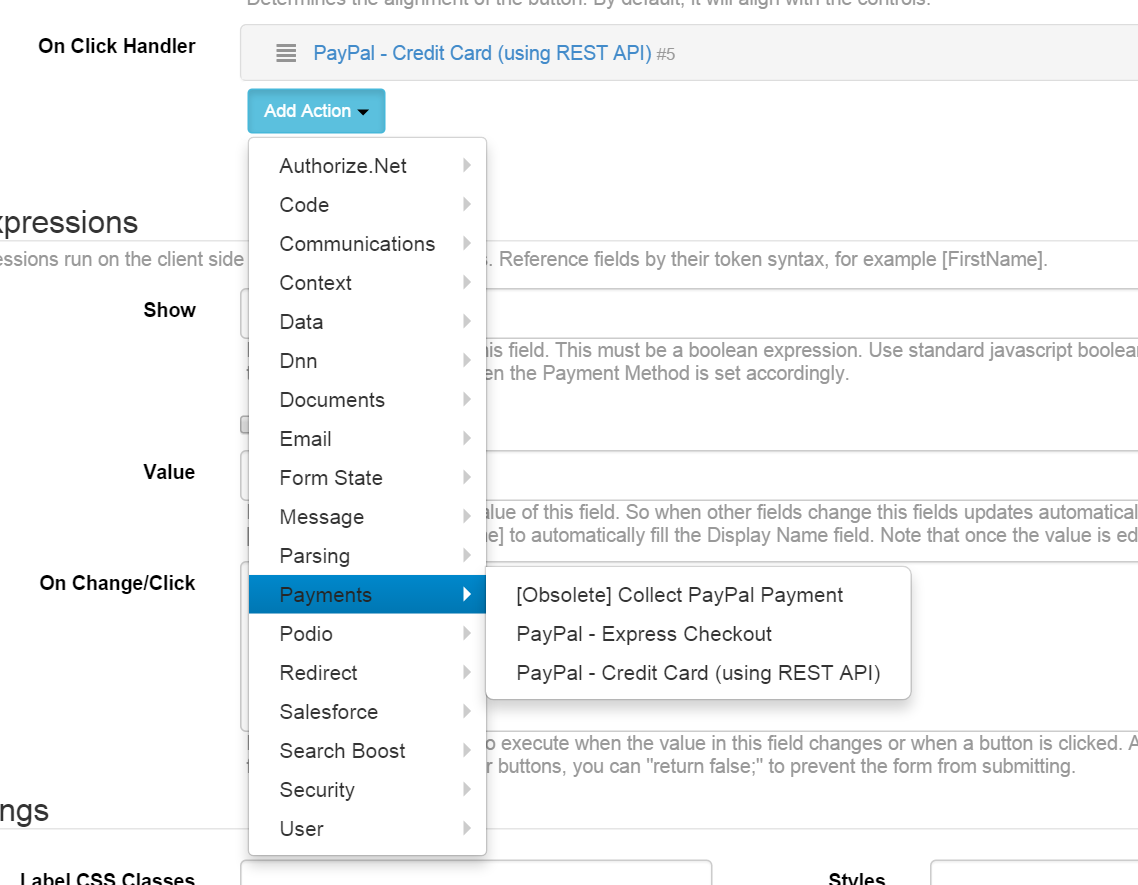1138x885 pixels.
Task: Select the Search Boost menu entry
Action: 343,751
